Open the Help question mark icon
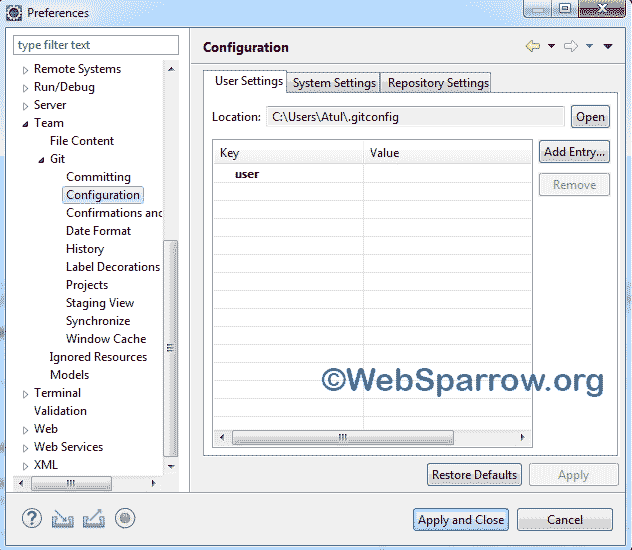The width and height of the screenshot is (632, 550). 32,518
